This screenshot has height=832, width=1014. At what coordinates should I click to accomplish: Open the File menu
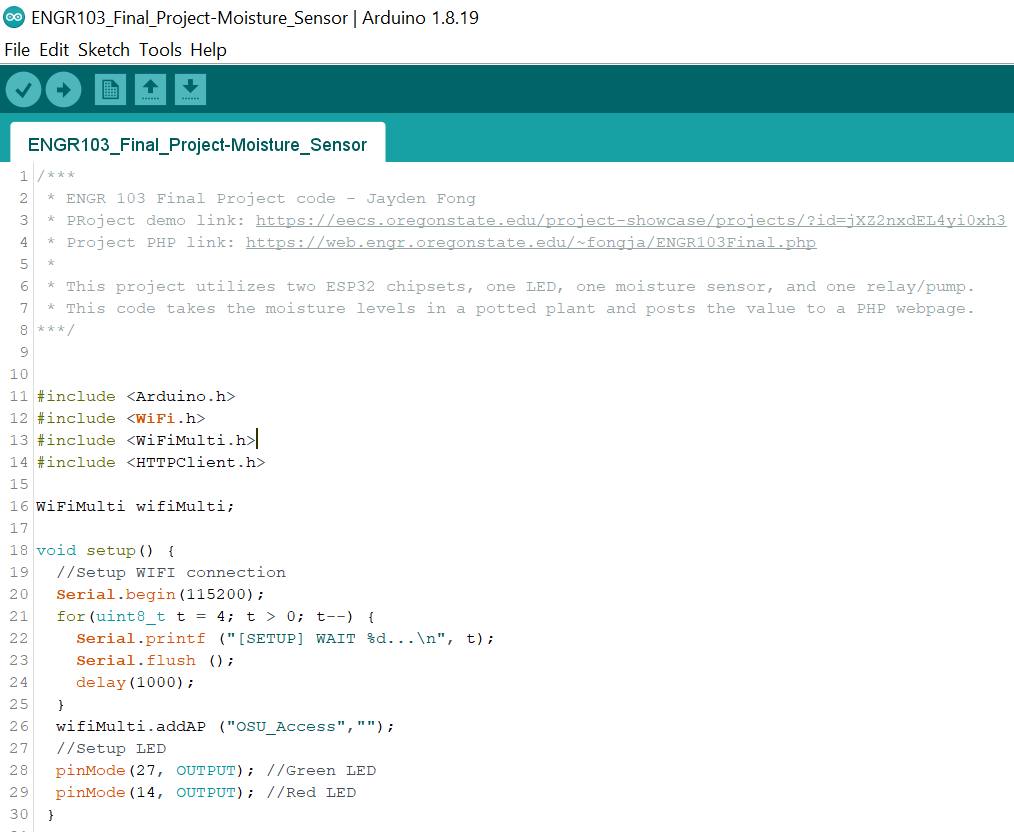click(x=17, y=50)
